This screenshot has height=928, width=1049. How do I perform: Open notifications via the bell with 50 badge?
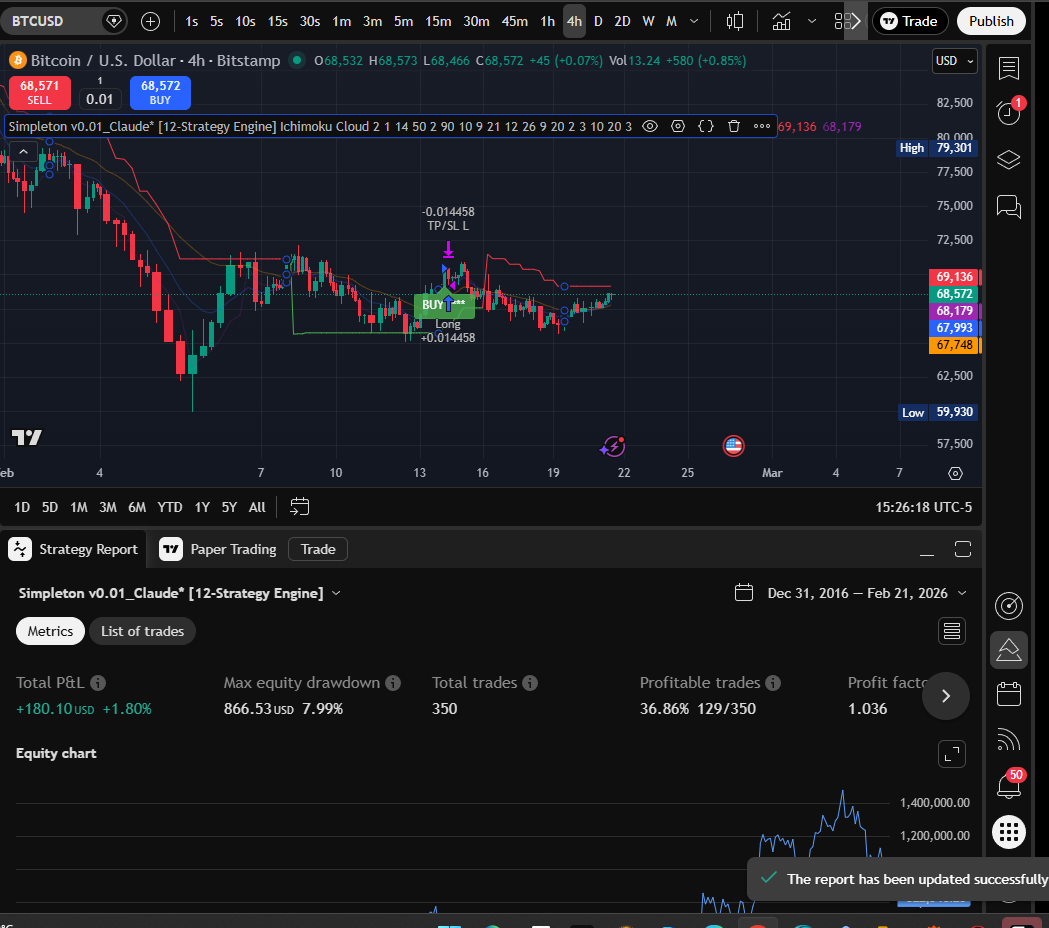pos(1008,785)
